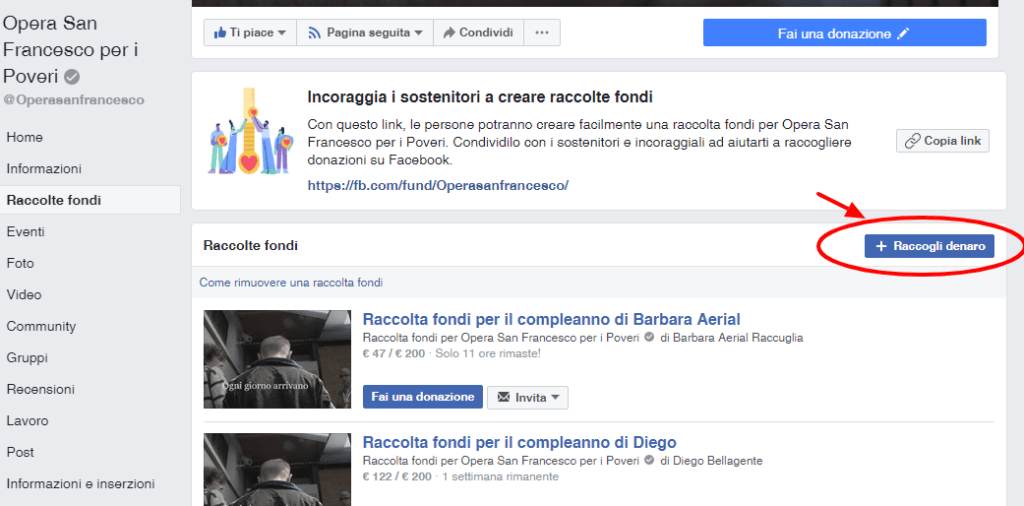1024x506 pixels.
Task: Open Come rimuovere una raccolta fondi link
Action: (291, 283)
